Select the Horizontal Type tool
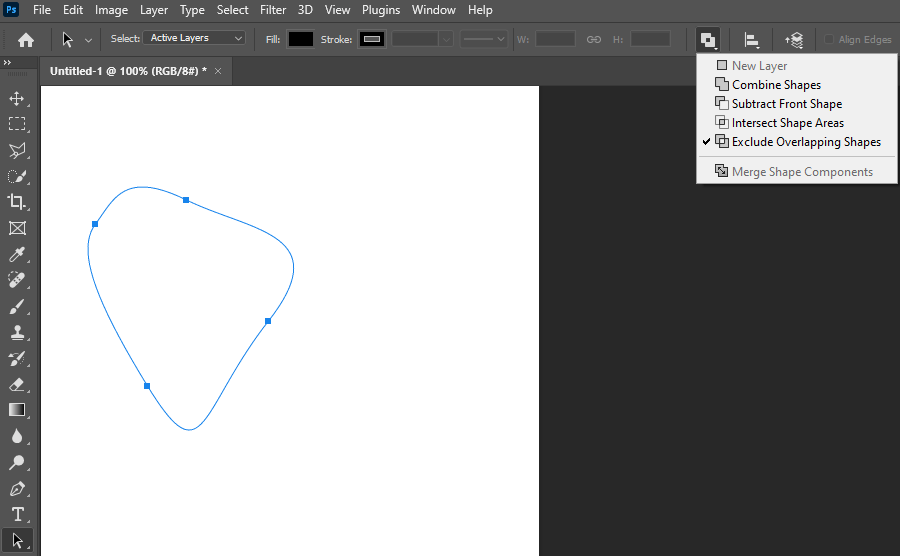This screenshot has width=900, height=556. point(17,515)
